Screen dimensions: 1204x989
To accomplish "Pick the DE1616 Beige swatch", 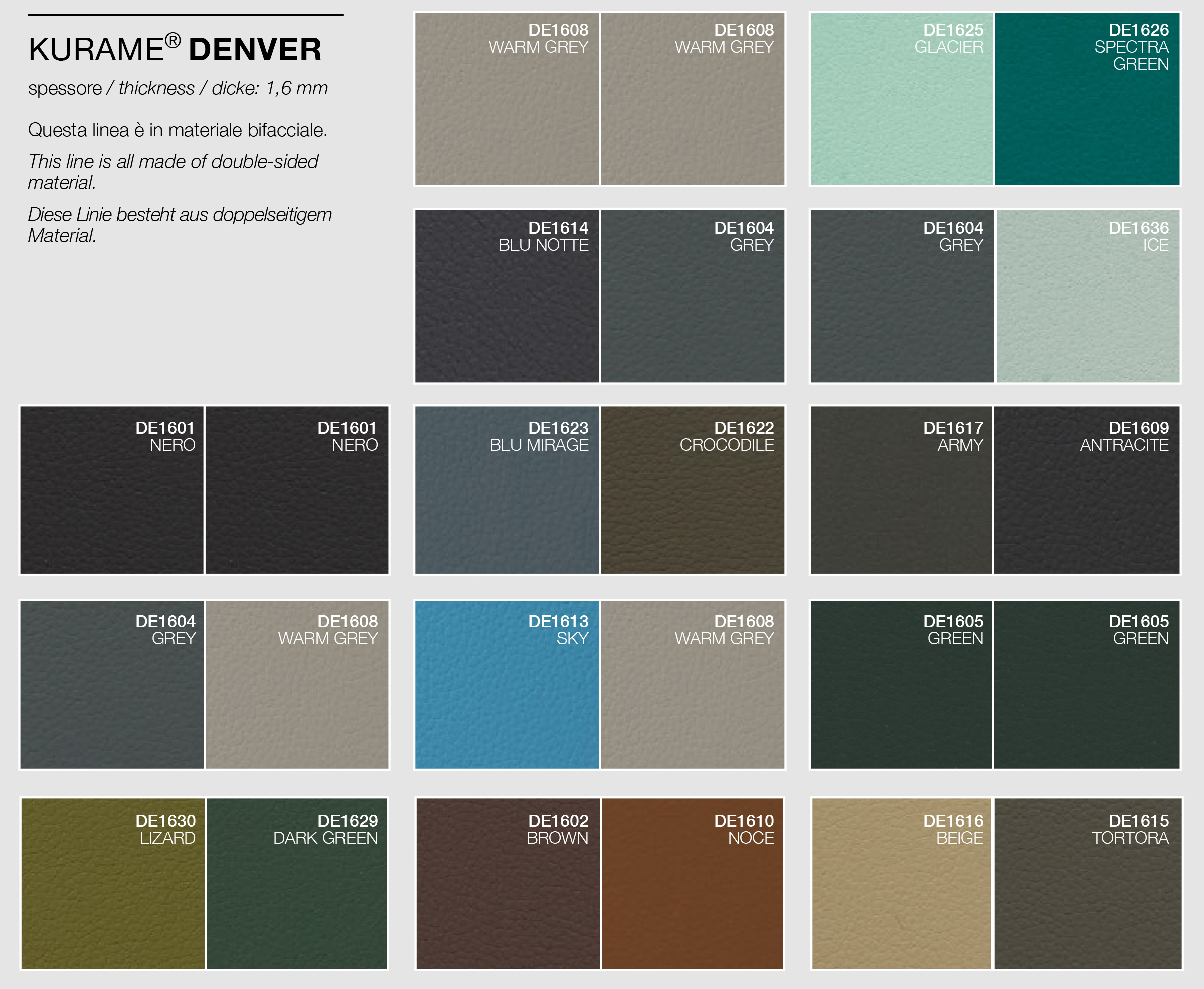I will [902, 883].
